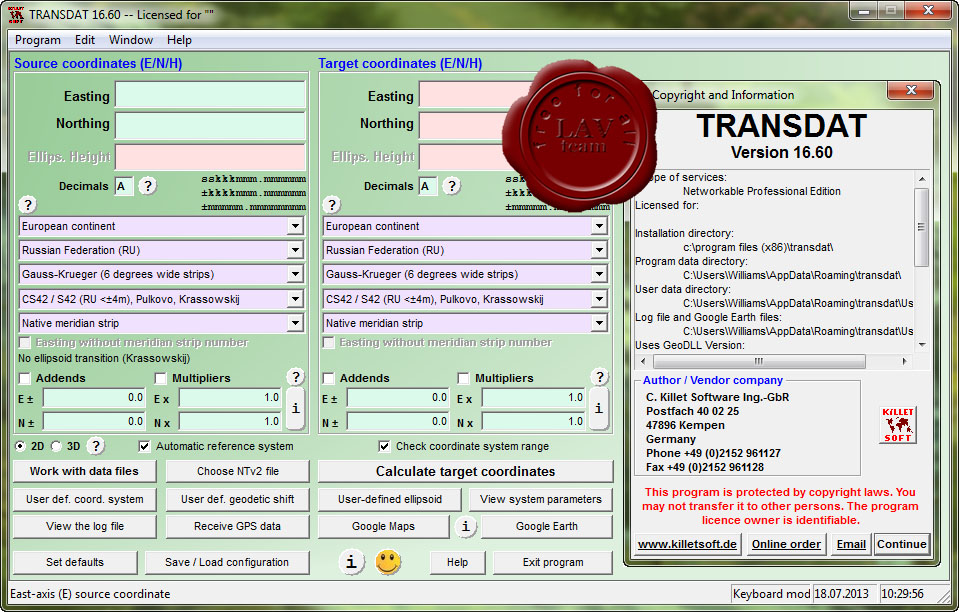
Task: Open Google Maps button
Action: pyautogui.click(x=383, y=526)
